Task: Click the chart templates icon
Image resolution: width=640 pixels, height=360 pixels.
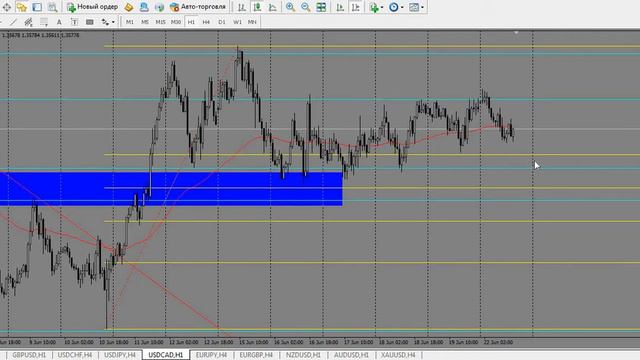Action: pos(414,7)
